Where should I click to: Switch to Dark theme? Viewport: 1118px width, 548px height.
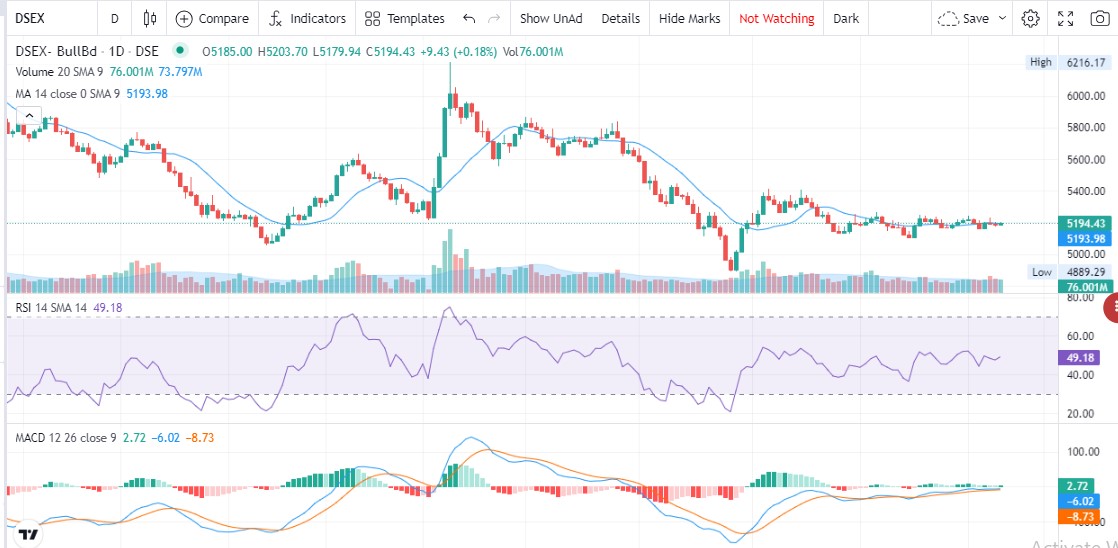846,19
